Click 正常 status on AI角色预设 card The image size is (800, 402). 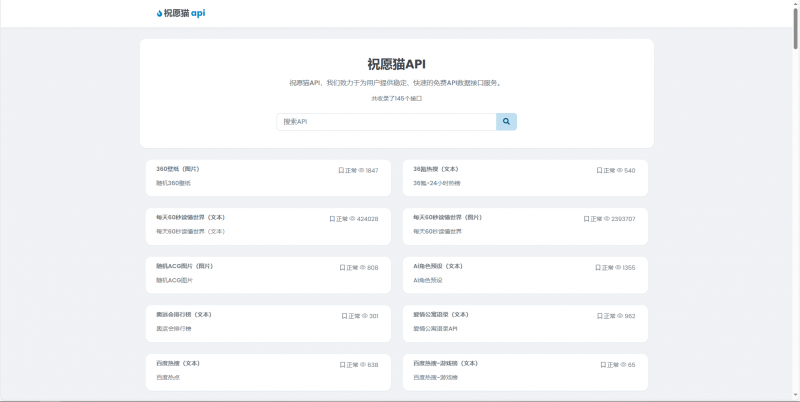tap(608, 267)
